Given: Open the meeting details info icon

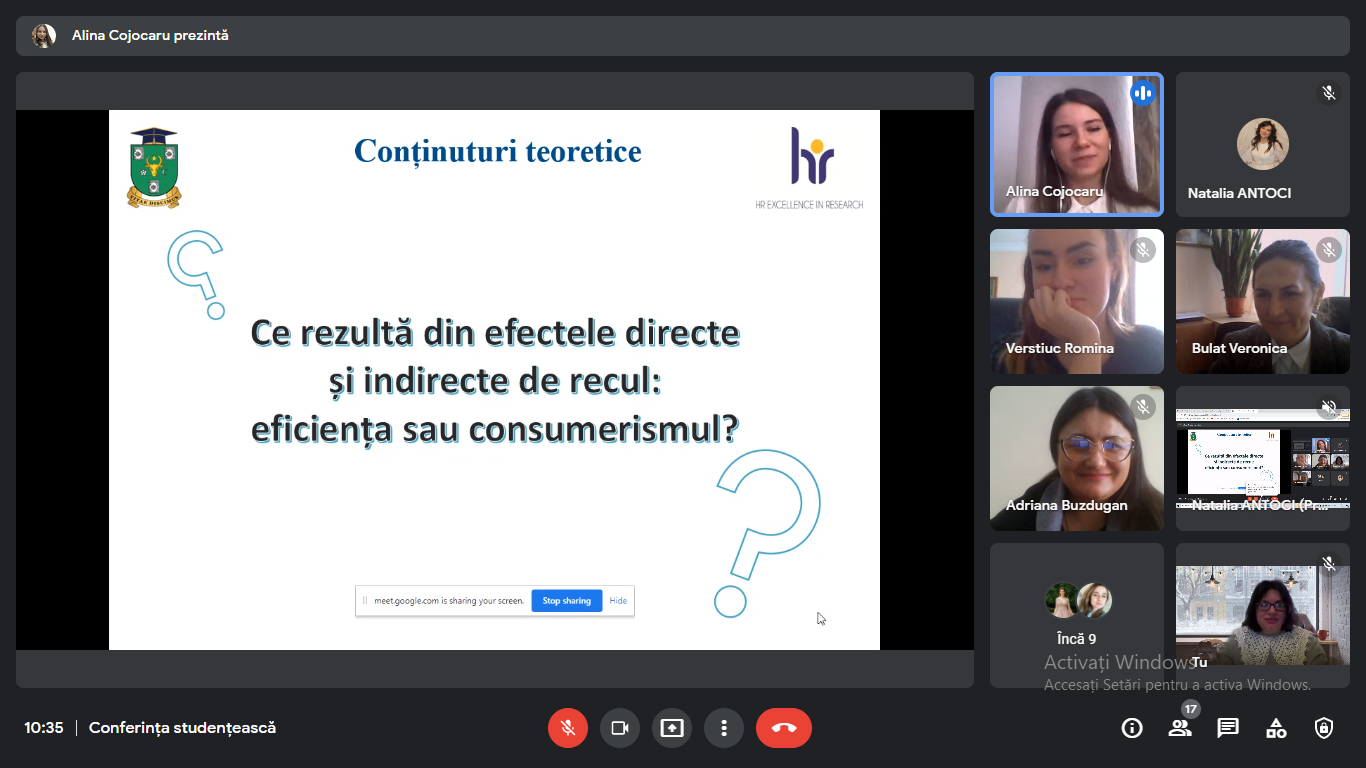Looking at the screenshot, I should [1132, 728].
